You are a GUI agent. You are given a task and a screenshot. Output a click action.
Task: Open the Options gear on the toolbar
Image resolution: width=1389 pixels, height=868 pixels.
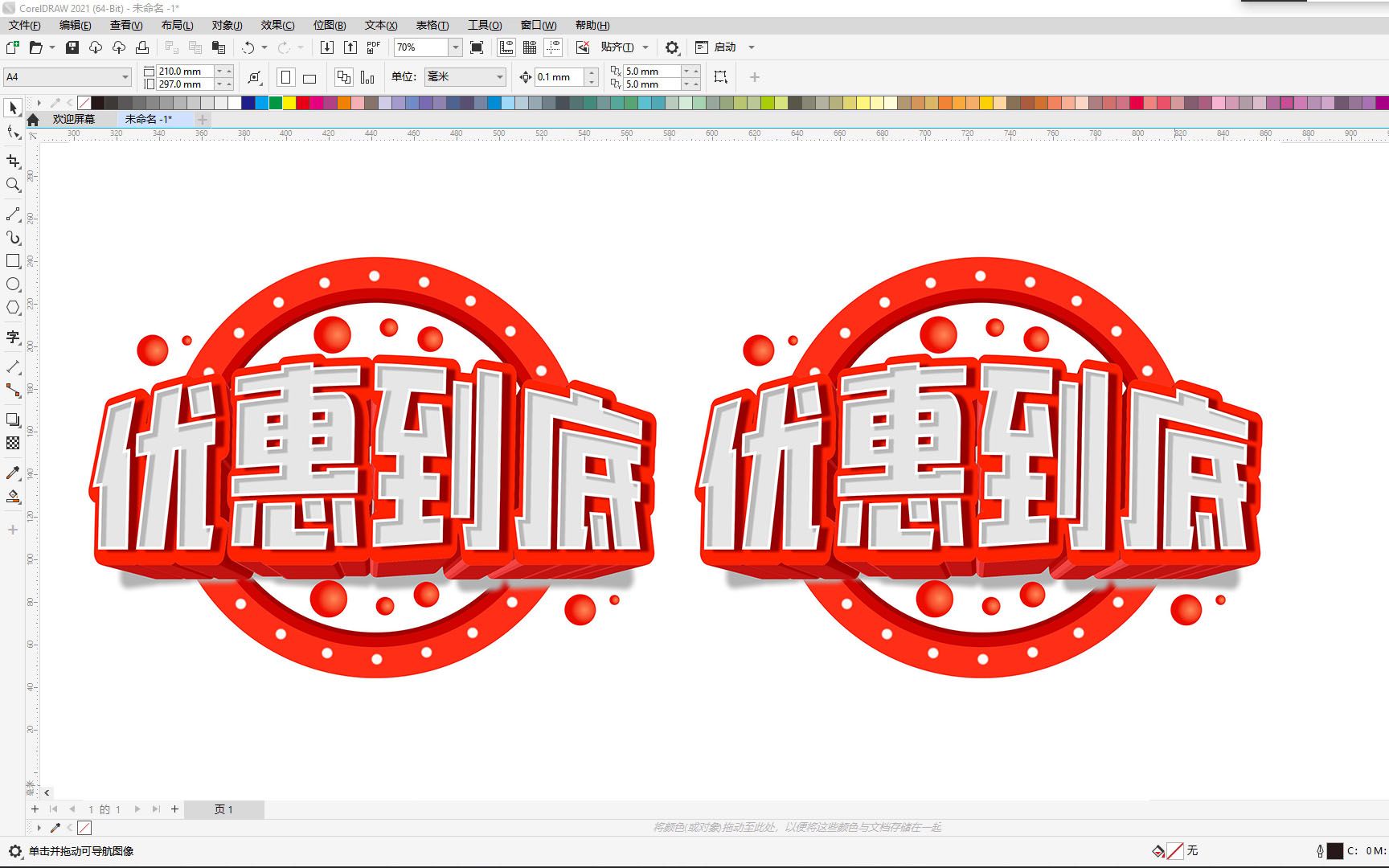tap(672, 47)
